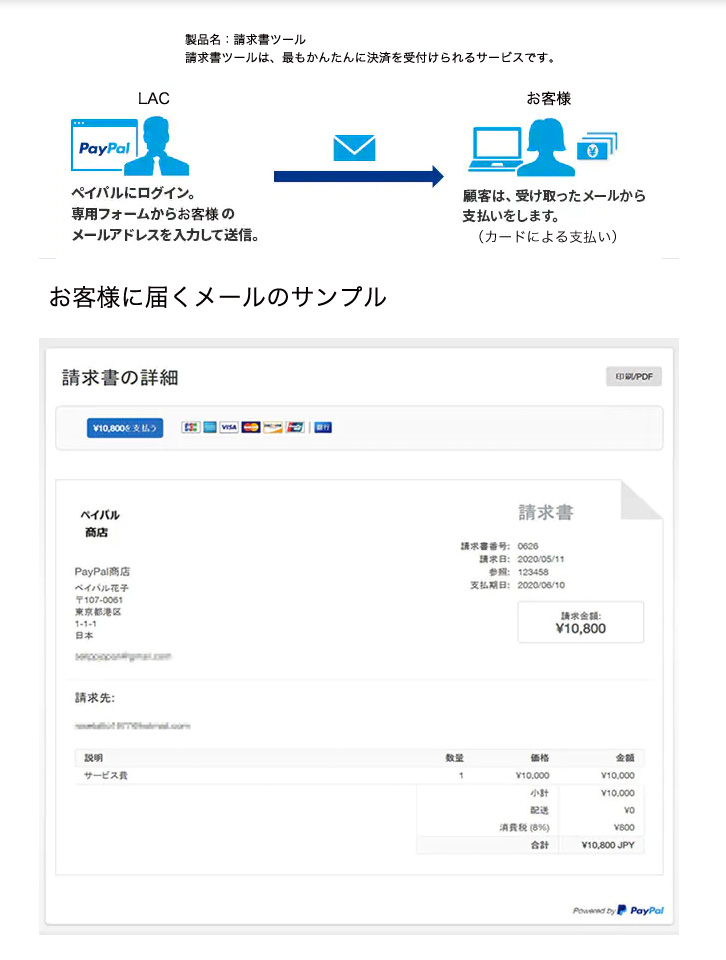
Task: Select the Discover card icon
Action: click(273, 427)
